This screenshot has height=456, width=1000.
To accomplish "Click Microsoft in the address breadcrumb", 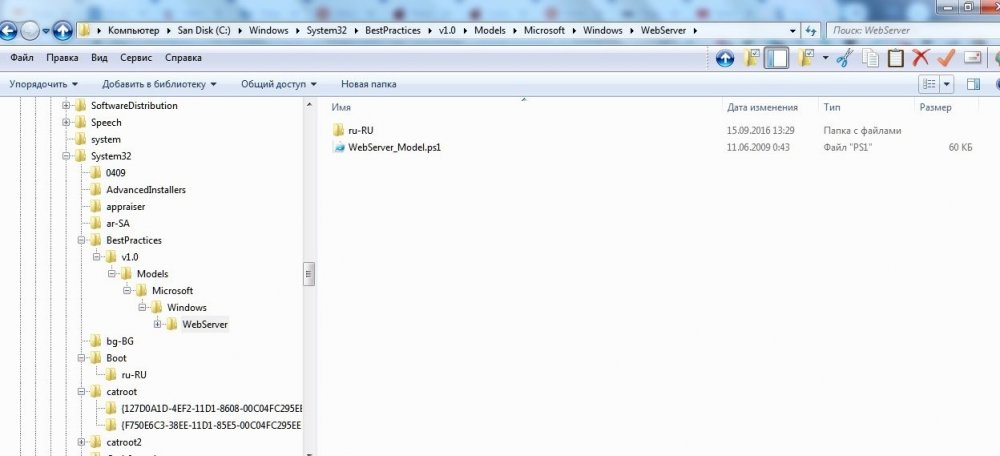I will (x=545, y=30).
